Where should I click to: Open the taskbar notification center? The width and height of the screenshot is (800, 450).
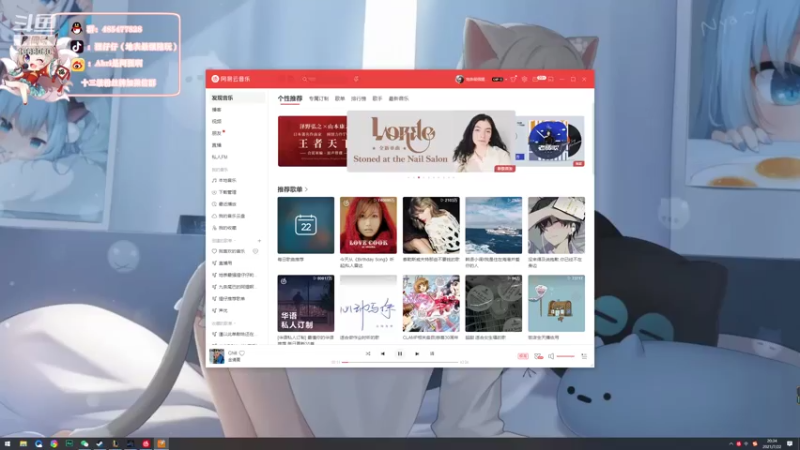coord(790,444)
